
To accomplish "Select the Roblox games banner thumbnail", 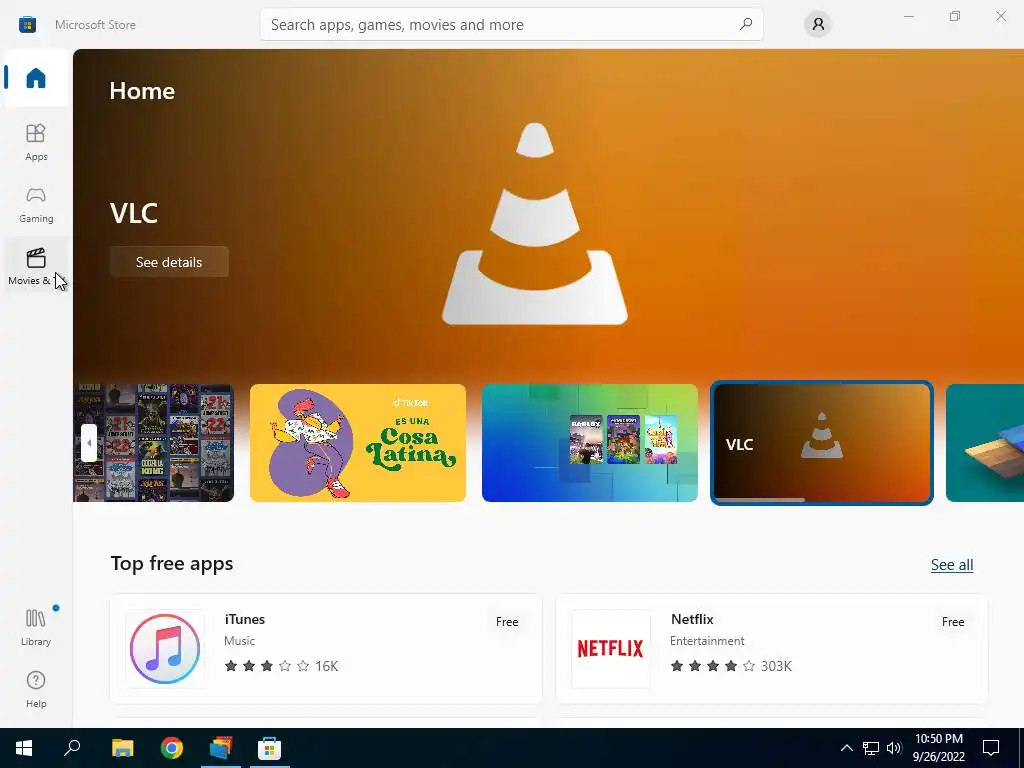I will [590, 443].
